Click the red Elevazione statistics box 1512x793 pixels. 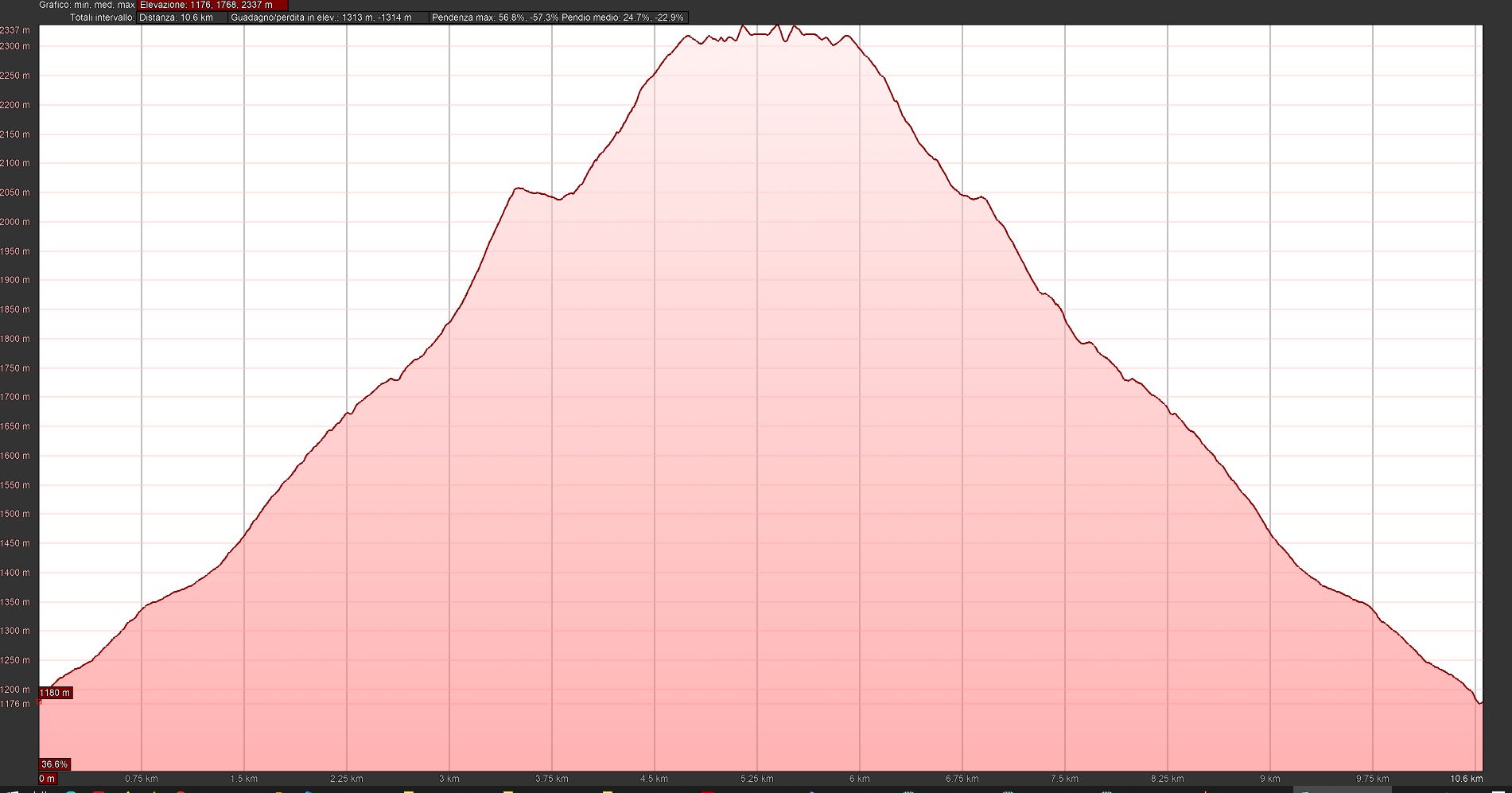(212, 5)
